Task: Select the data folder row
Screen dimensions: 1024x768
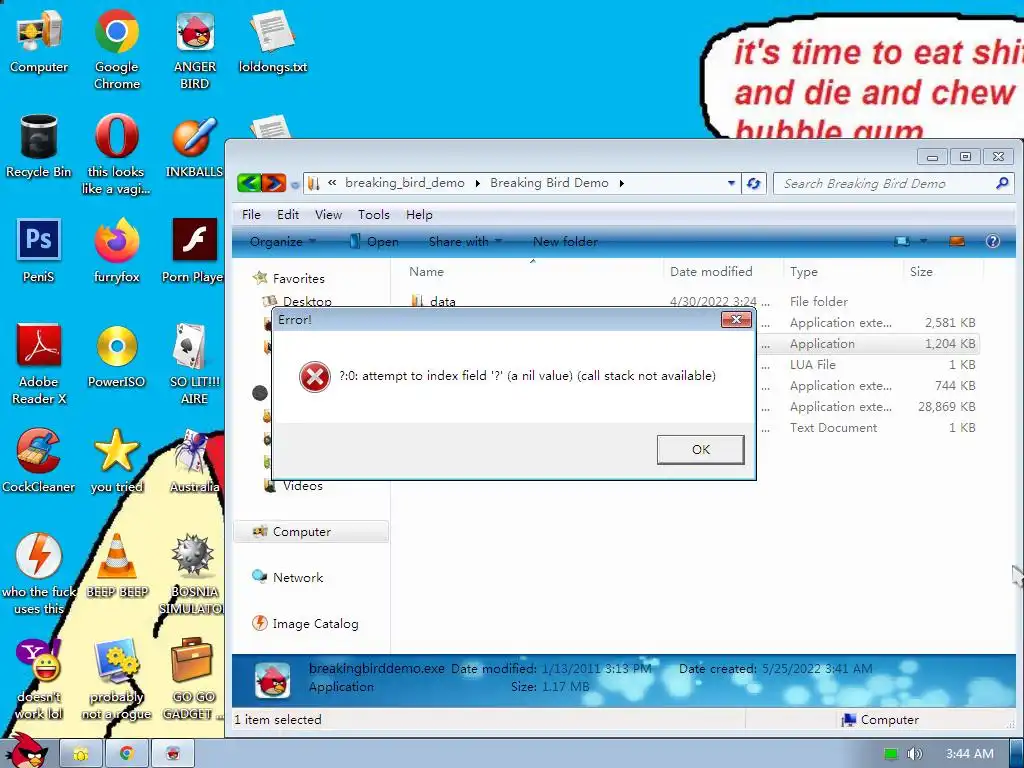Action: (x=692, y=300)
